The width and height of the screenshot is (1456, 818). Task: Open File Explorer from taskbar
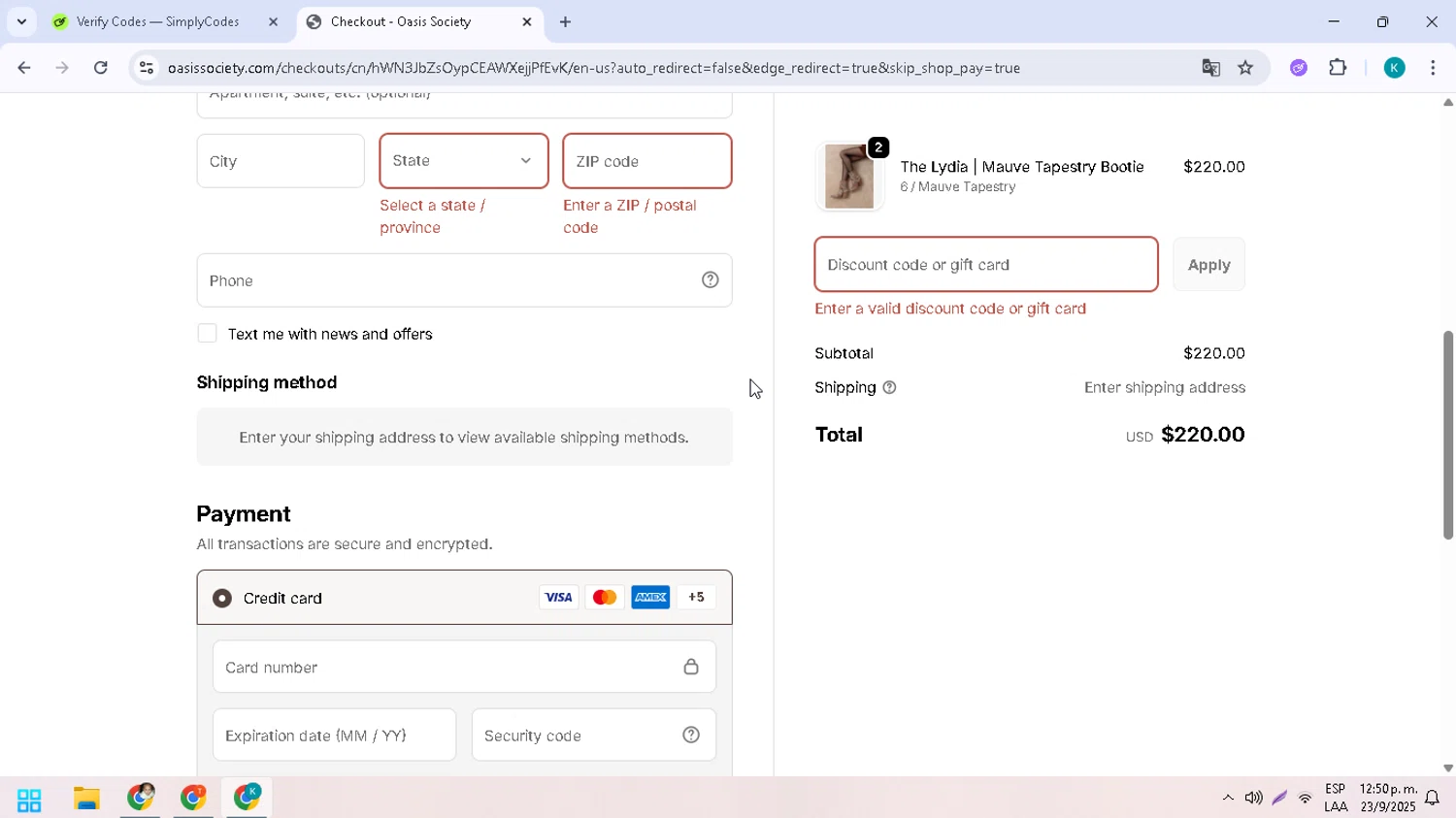tap(86, 799)
